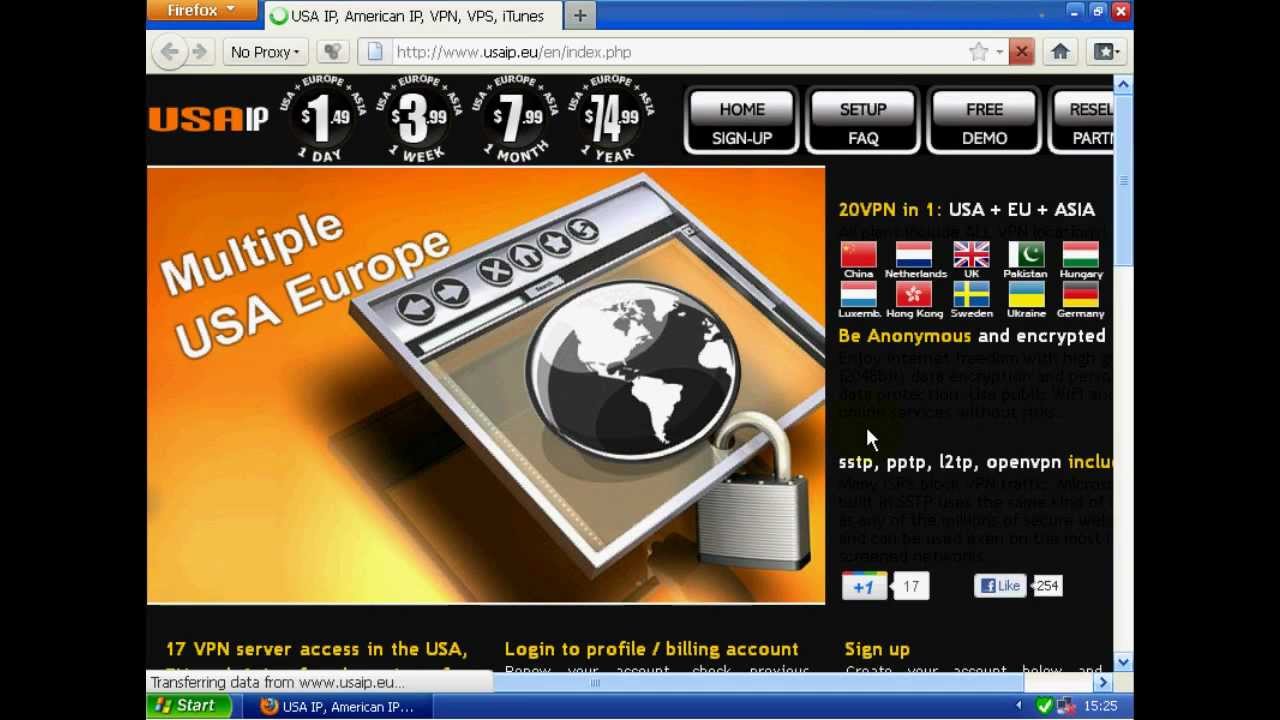Expand hidden system tray icons arrow
The image size is (1280, 720).
(x=1019, y=706)
